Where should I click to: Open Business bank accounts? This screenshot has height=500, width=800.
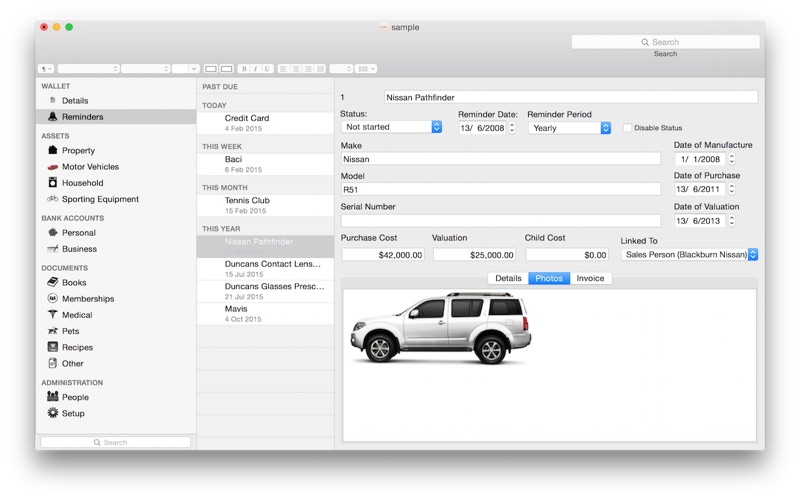point(79,249)
